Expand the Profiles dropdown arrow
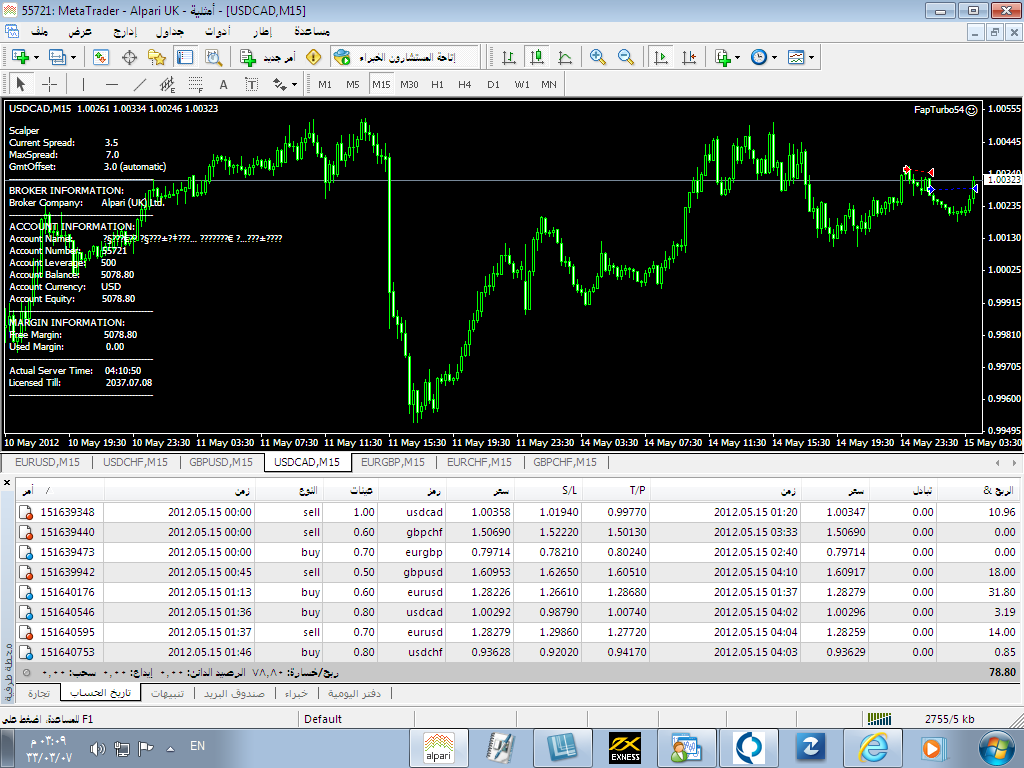 73,57
